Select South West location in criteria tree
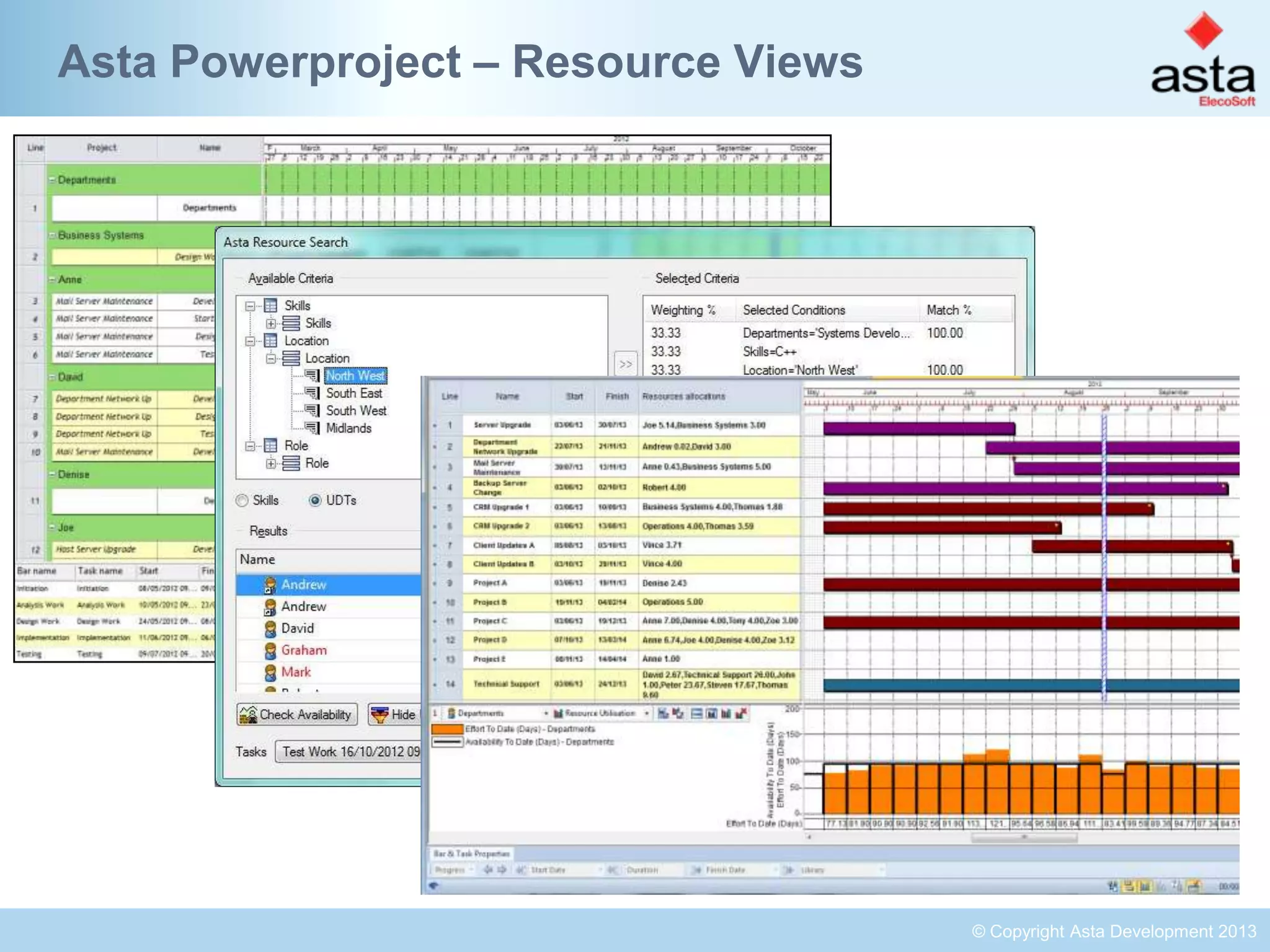The width and height of the screenshot is (1270, 952). coord(356,410)
